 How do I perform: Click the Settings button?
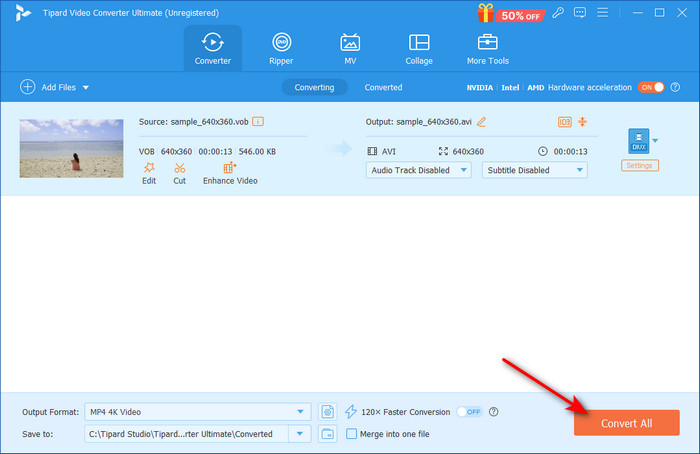click(639, 166)
